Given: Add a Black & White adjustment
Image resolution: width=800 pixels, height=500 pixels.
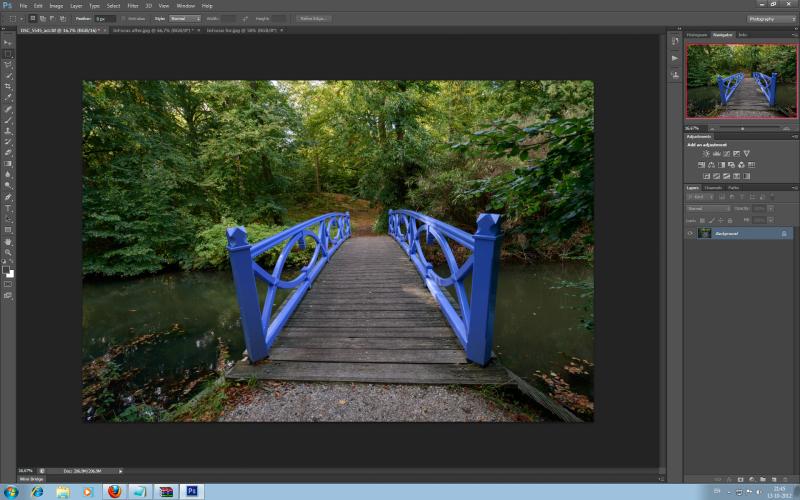Looking at the screenshot, I should (721, 165).
